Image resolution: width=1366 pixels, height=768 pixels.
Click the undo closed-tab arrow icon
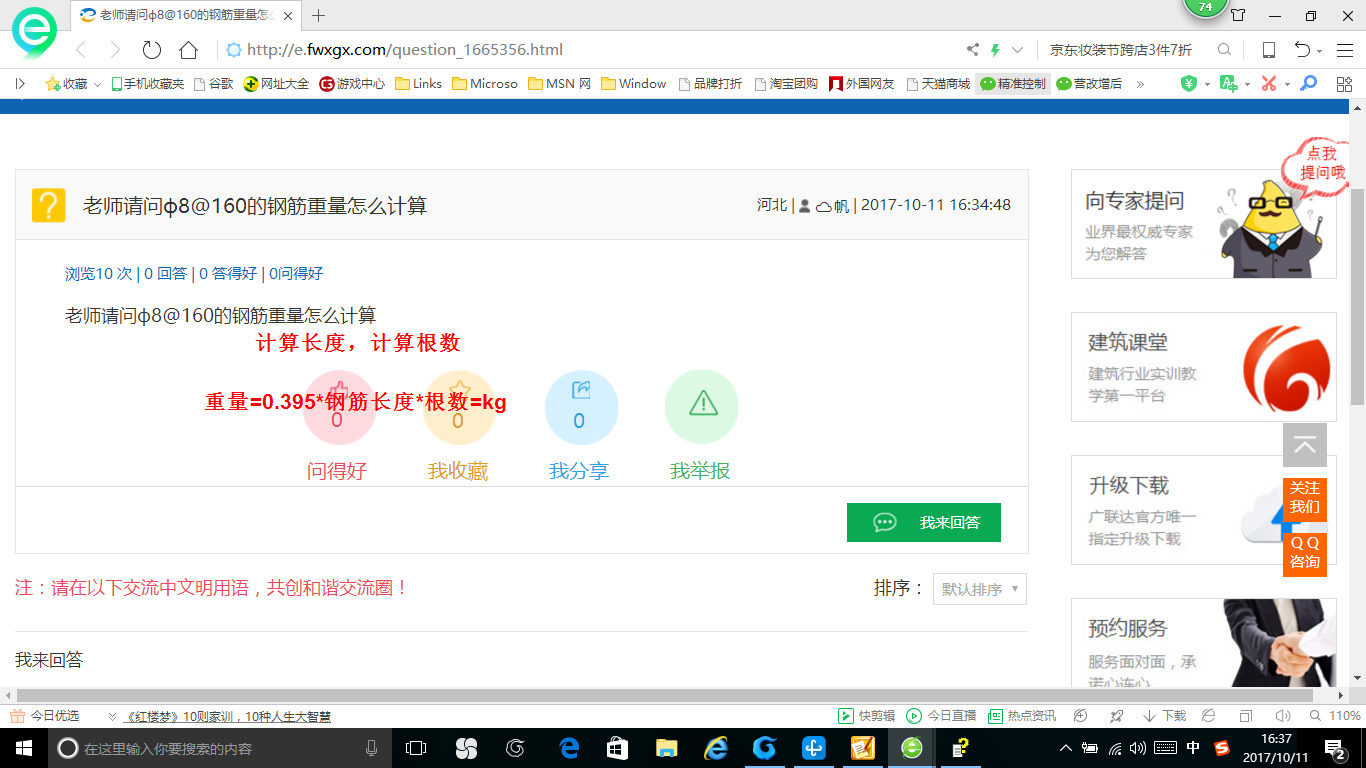(x=1302, y=50)
